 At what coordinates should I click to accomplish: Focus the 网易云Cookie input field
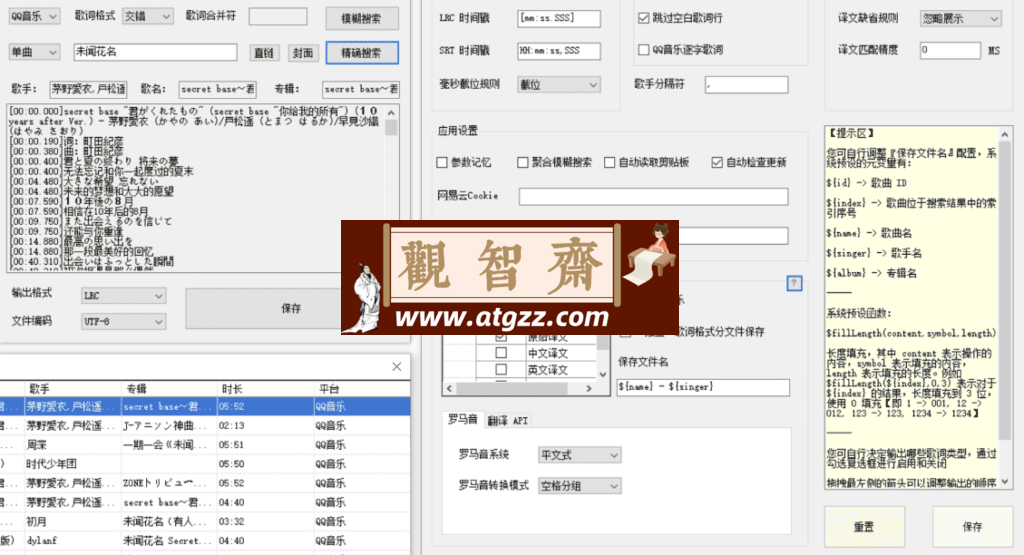tap(654, 197)
